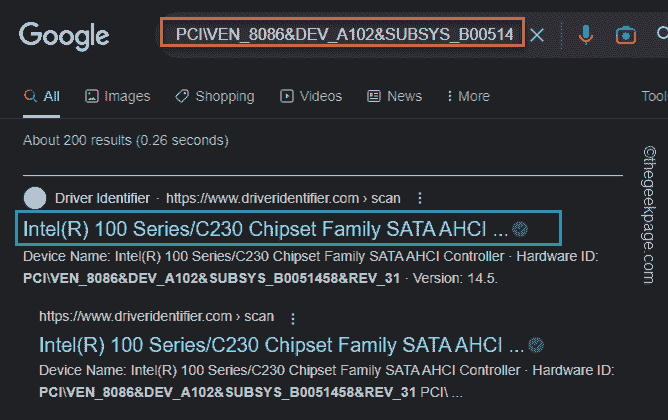The image size is (668, 420).
Task: Click the Google logo
Action: click(x=66, y=37)
